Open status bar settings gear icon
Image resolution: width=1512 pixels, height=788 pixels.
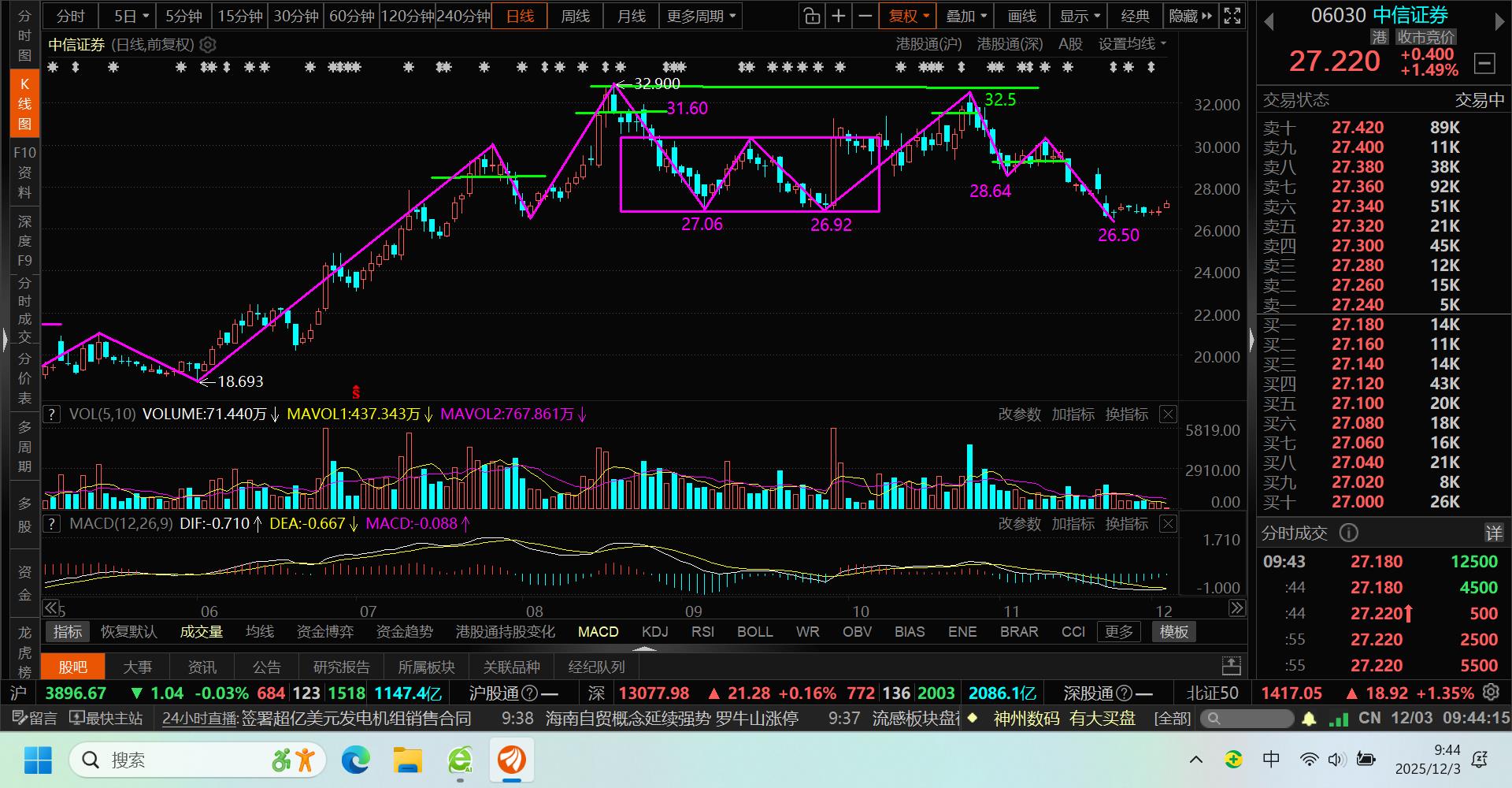(1491, 693)
